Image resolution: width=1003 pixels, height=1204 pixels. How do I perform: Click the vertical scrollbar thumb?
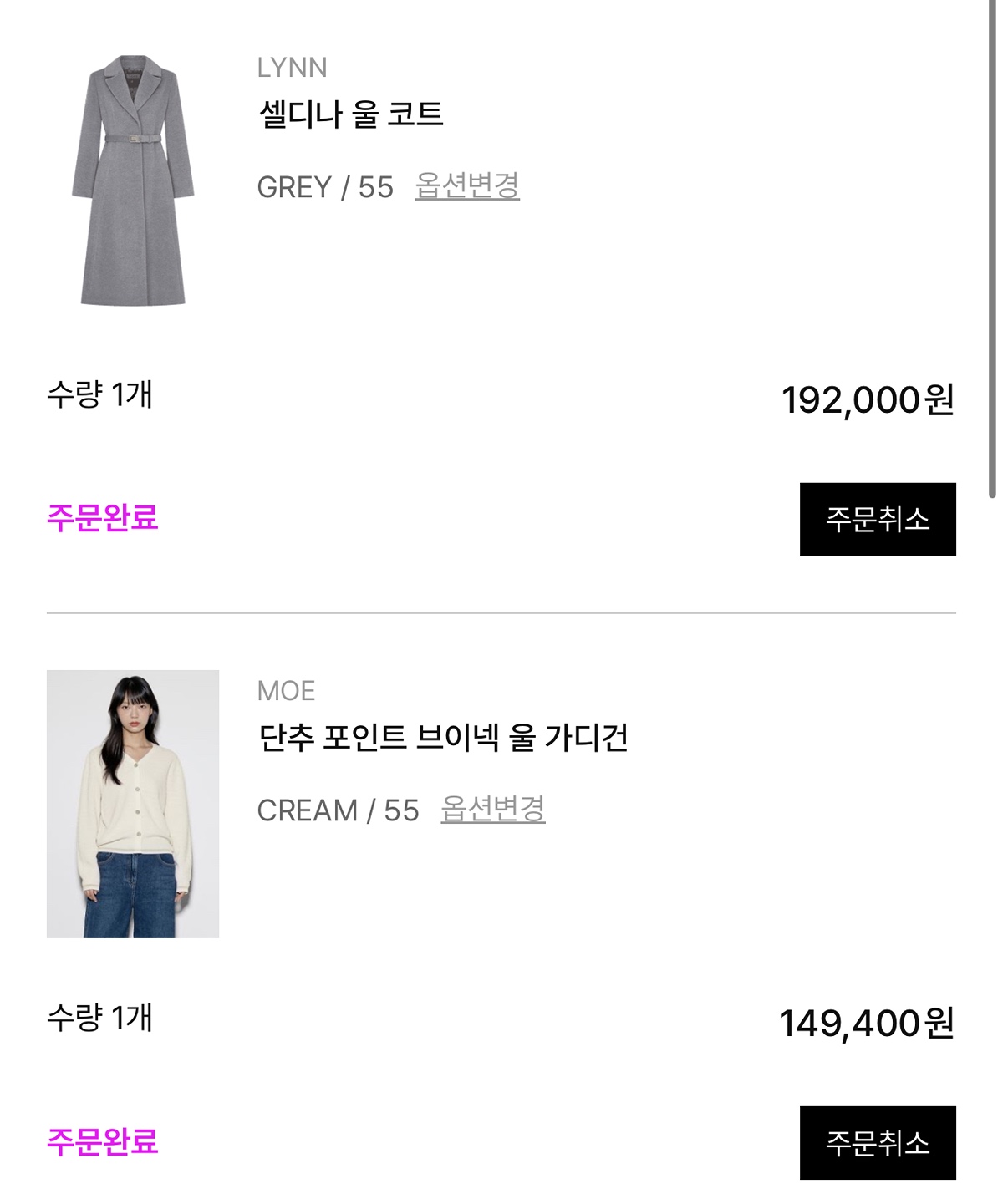[992, 251]
